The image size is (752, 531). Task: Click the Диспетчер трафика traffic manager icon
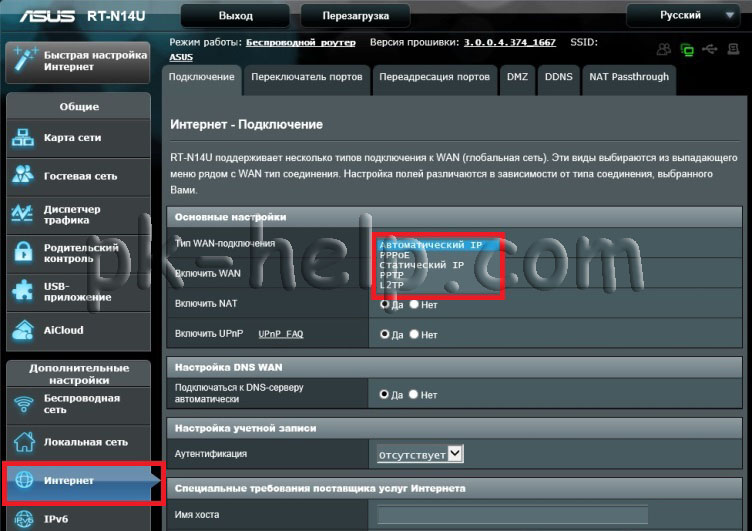23,213
